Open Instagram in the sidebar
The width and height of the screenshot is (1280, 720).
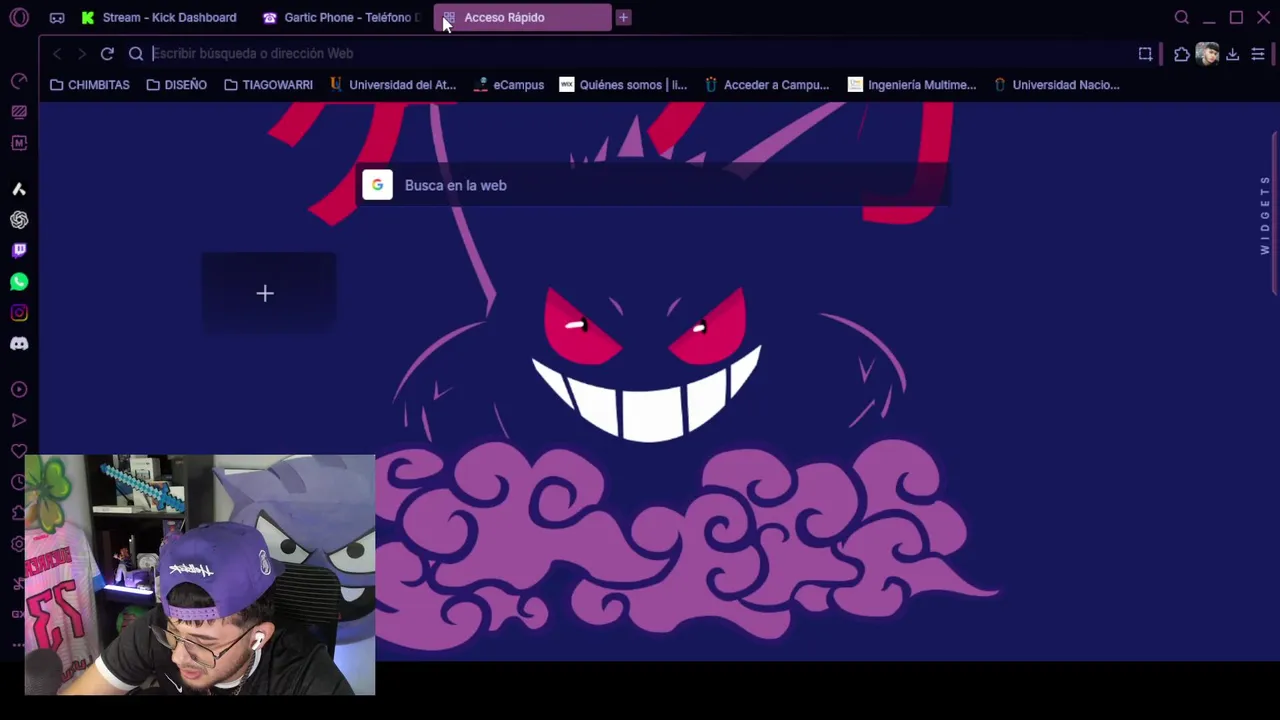coord(19,313)
